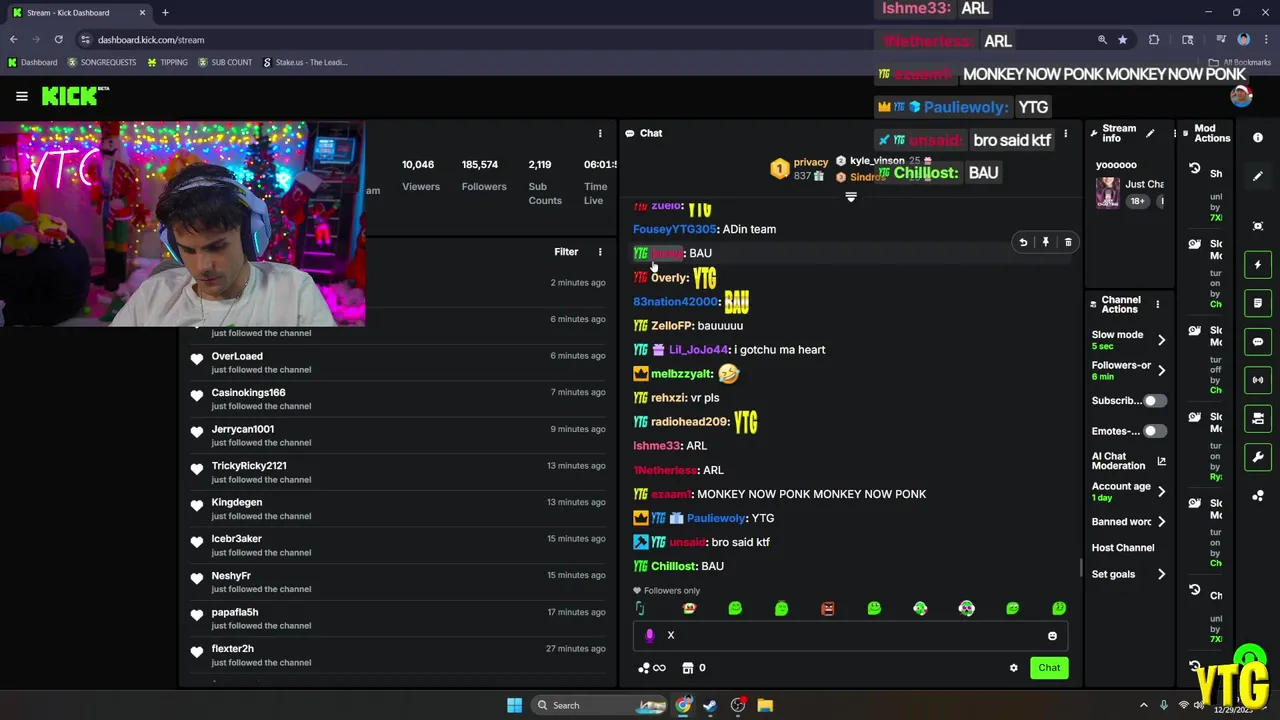This screenshot has width=1280, height=720.
Task: Open the hamburger navigation menu
Action: (x=21, y=96)
